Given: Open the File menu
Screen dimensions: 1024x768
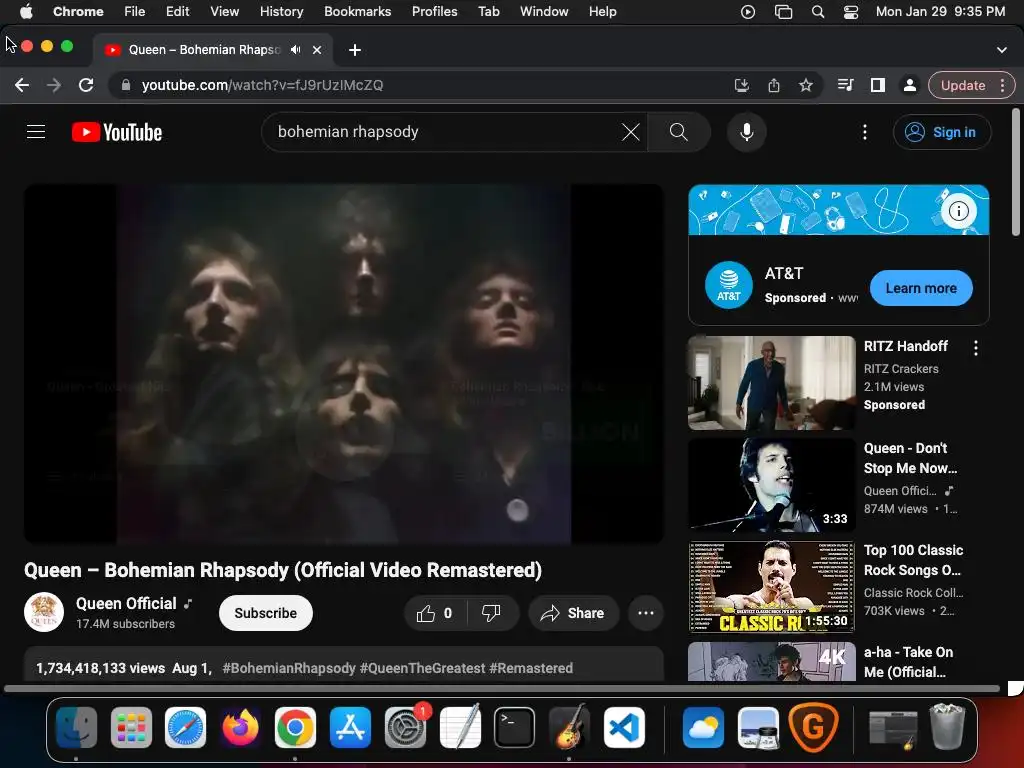Looking at the screenshot, I should coord(135,11).
